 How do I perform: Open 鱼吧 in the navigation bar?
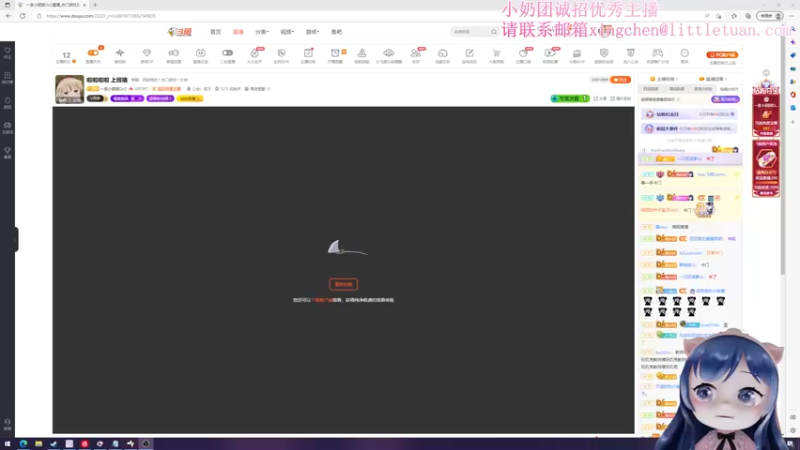[336, 32]
